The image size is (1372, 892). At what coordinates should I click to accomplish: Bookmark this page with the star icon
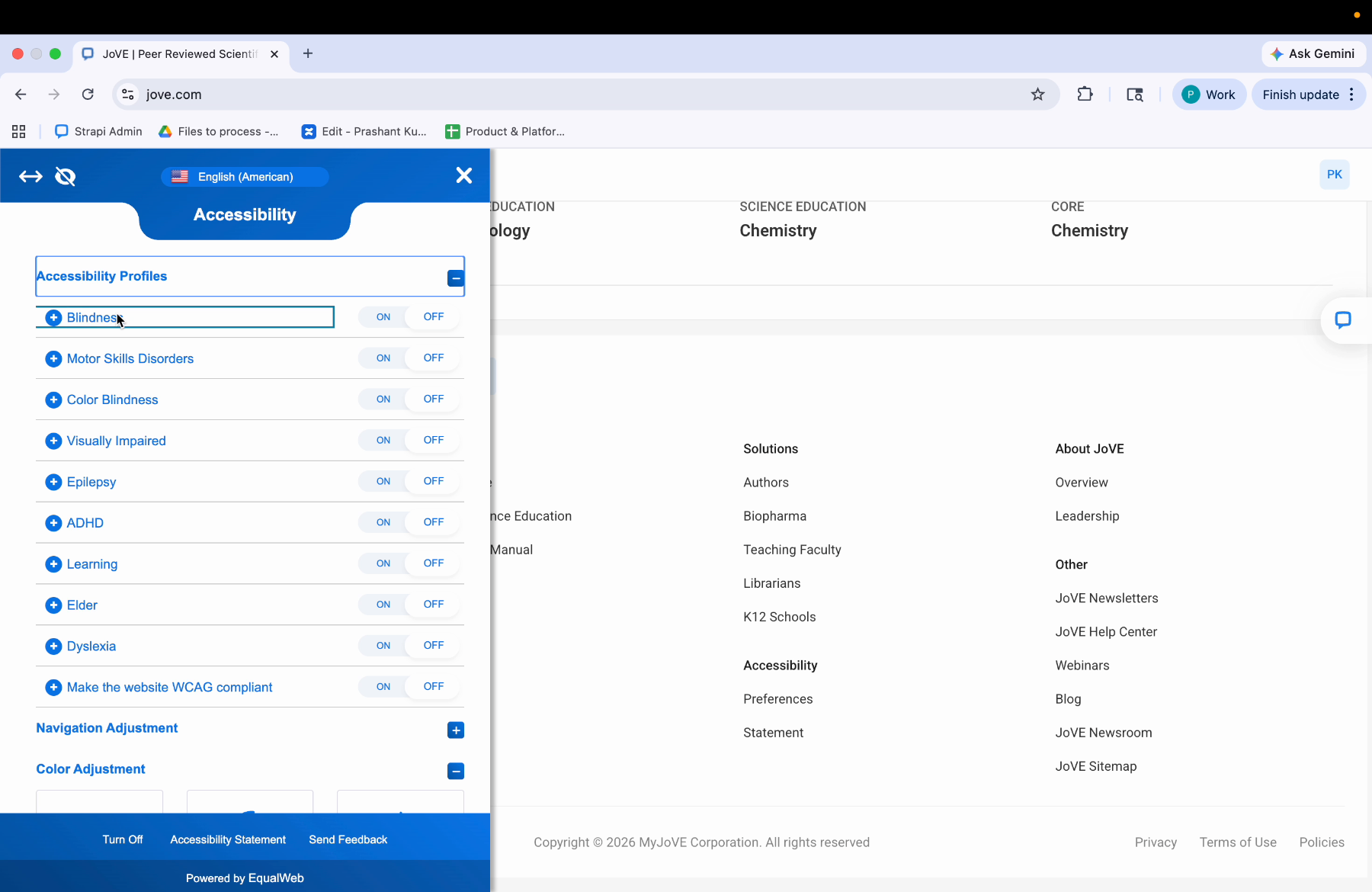(1037, 95)
